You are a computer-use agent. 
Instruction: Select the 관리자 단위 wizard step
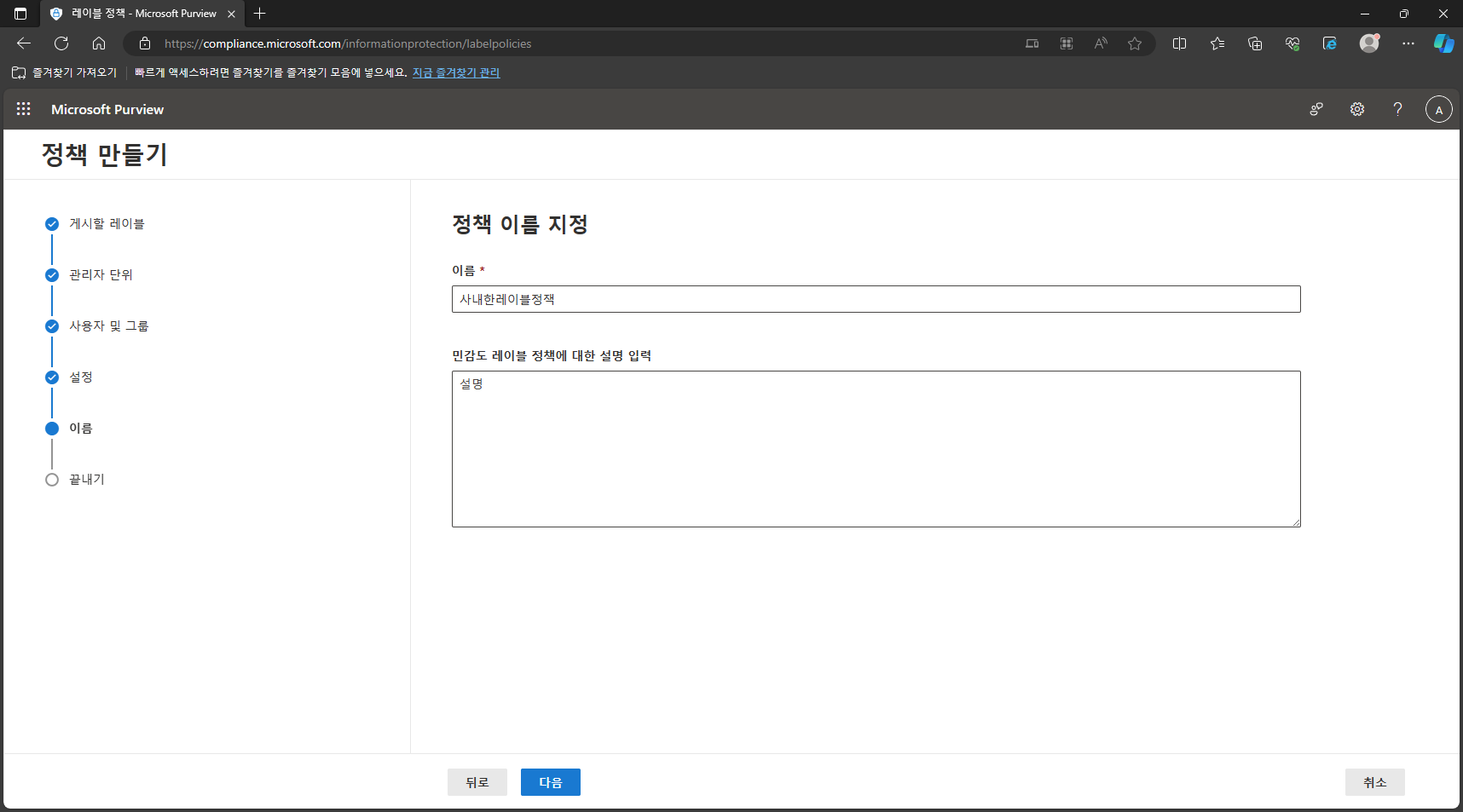[101, 275]
